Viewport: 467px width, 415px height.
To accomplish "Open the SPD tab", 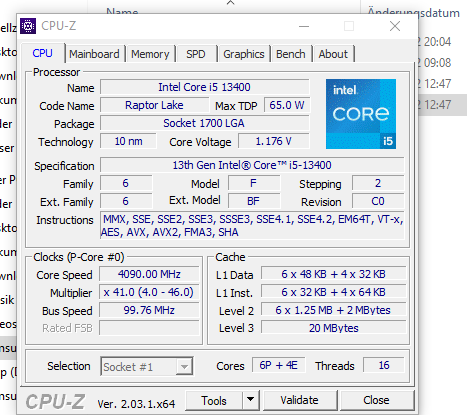I will click(196, 54).
